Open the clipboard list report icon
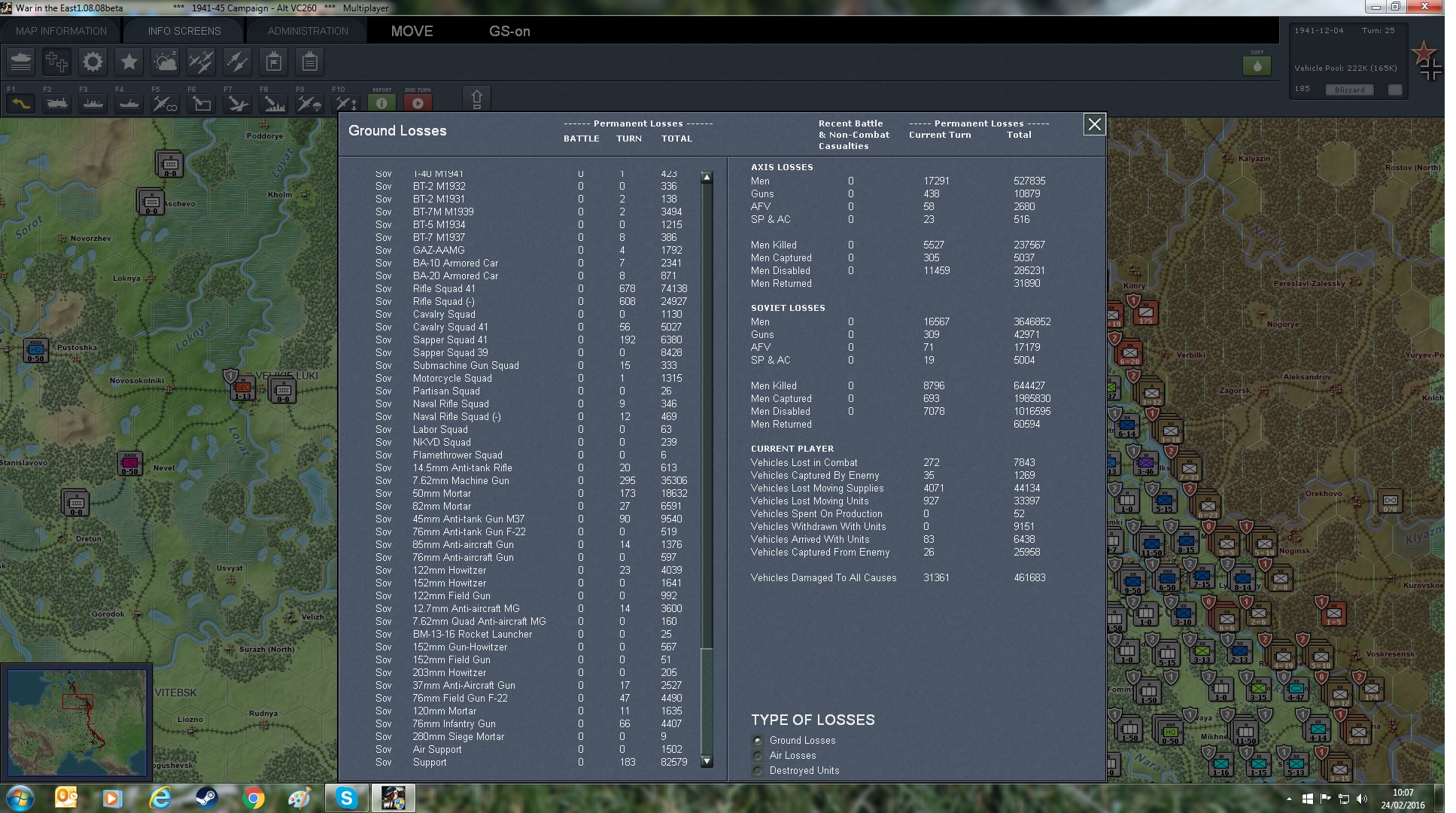This screenshot has height=813, width=1456. pos(310,62)
